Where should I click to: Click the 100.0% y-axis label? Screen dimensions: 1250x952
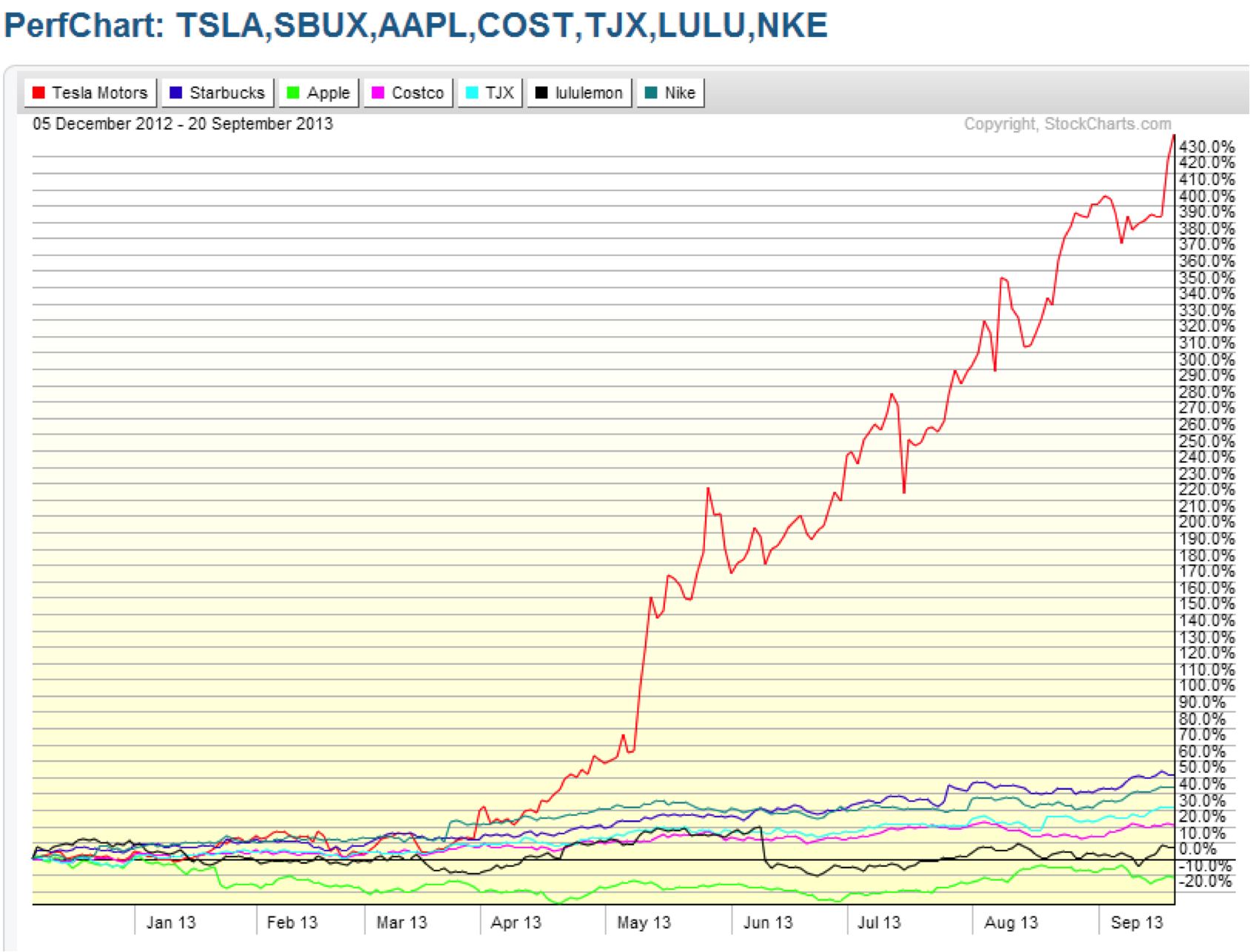click(1207, 685)
